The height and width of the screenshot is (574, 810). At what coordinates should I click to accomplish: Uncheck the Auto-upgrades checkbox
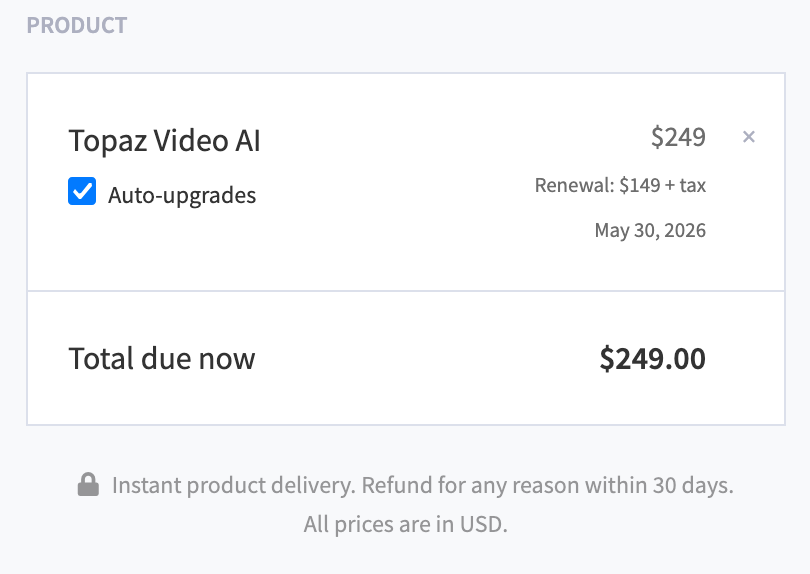pyautogui.click(x=82, y=192)
